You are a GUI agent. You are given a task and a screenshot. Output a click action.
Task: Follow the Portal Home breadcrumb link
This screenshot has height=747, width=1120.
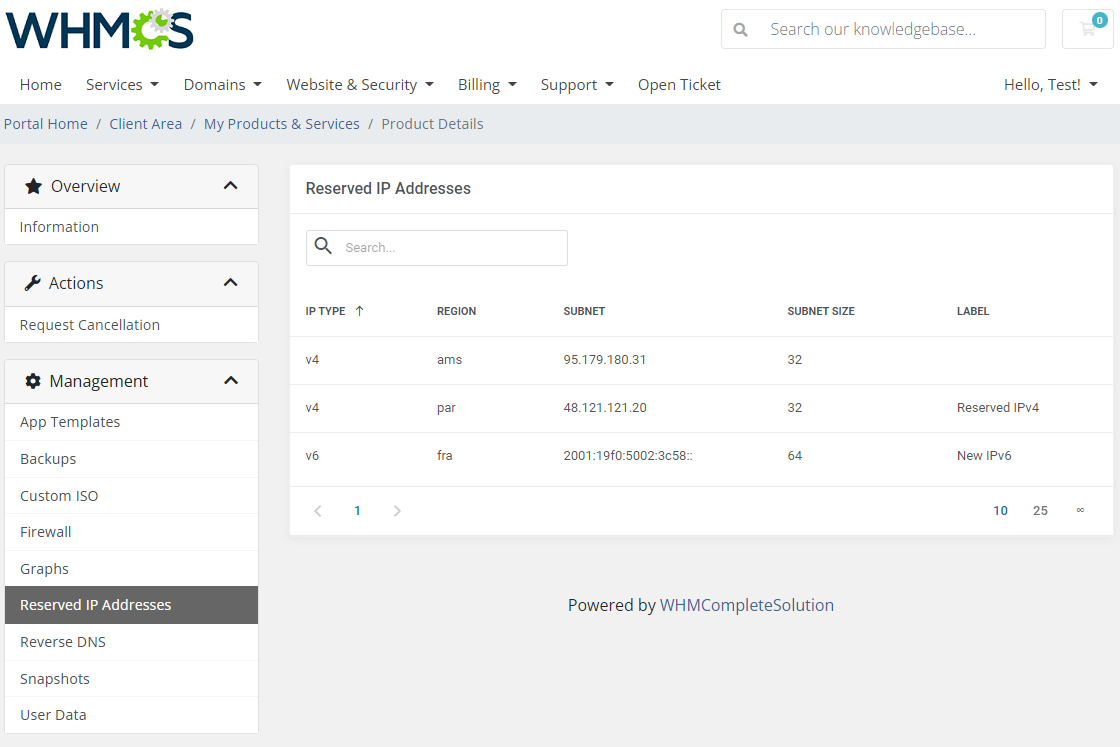[46, 124]
